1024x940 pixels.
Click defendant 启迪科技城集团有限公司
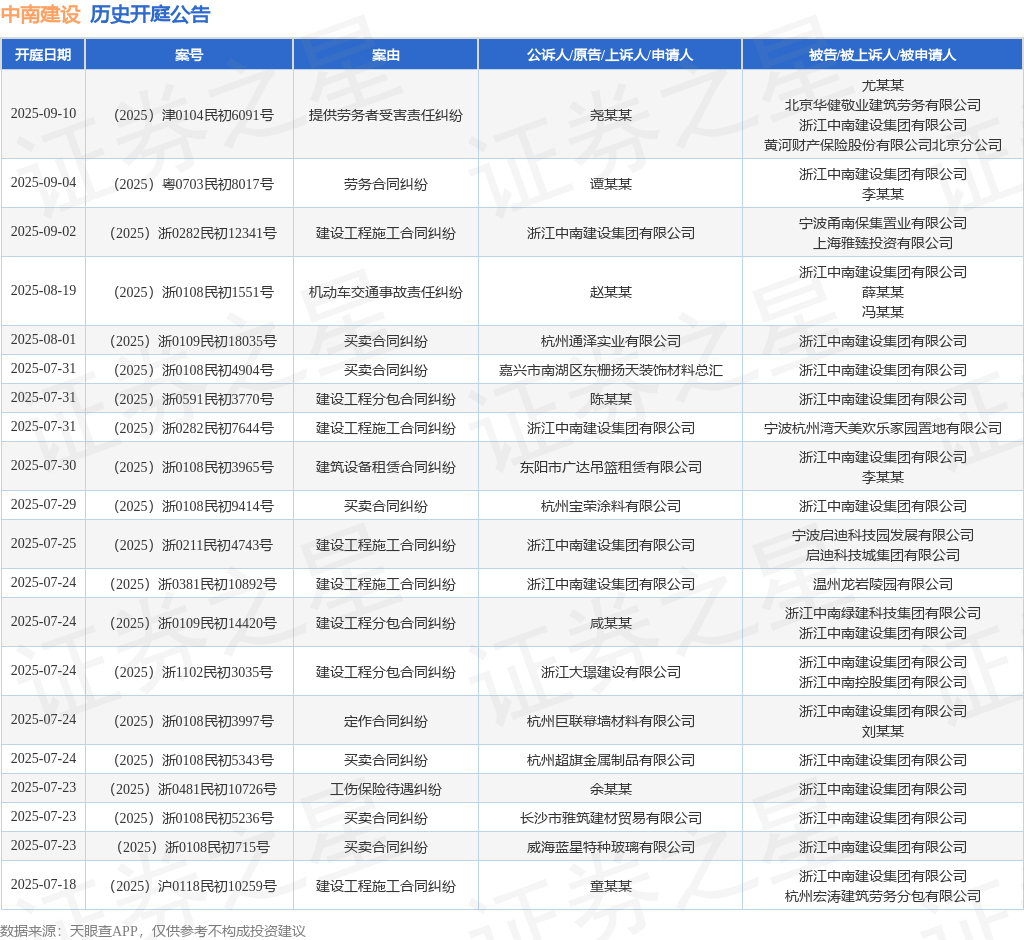coord(882,555)
